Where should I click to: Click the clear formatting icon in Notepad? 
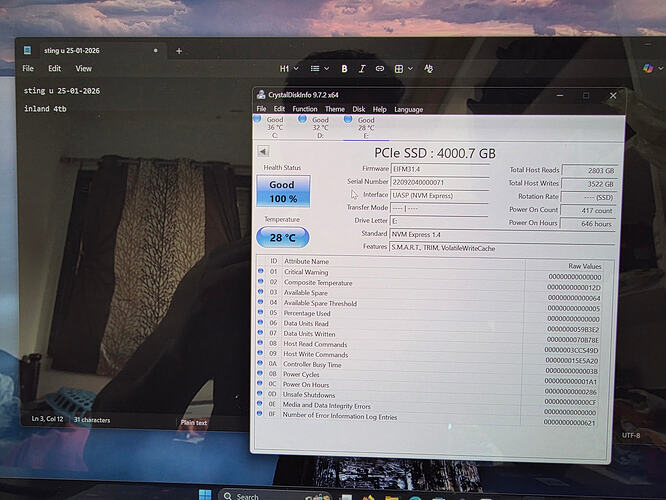[x=429, y=69]
